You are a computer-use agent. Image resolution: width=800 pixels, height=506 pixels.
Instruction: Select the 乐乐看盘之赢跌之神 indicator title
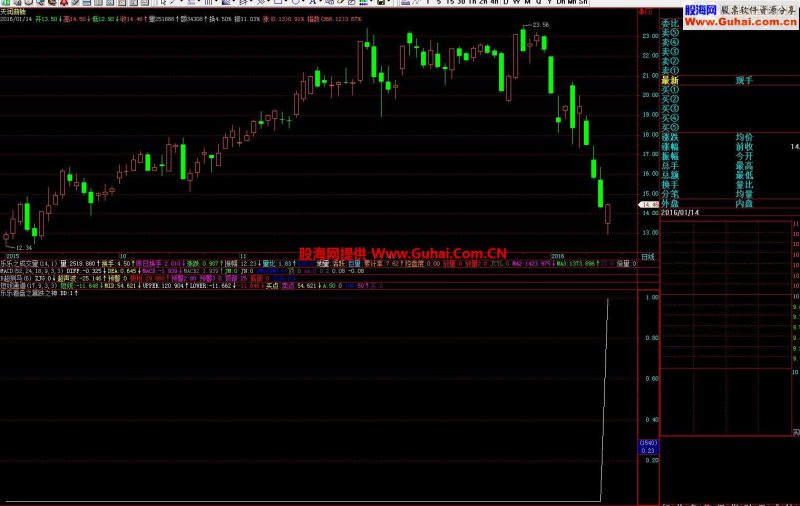pos(29,293)
